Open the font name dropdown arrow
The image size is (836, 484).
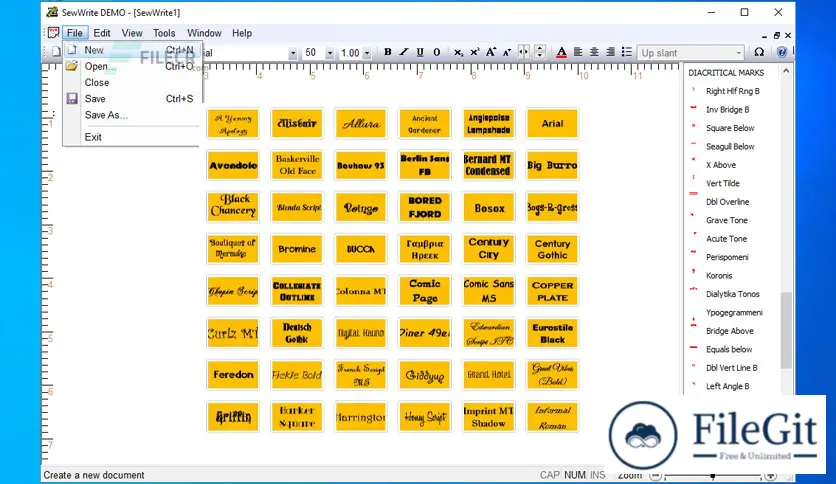click(x=293, y=53)
